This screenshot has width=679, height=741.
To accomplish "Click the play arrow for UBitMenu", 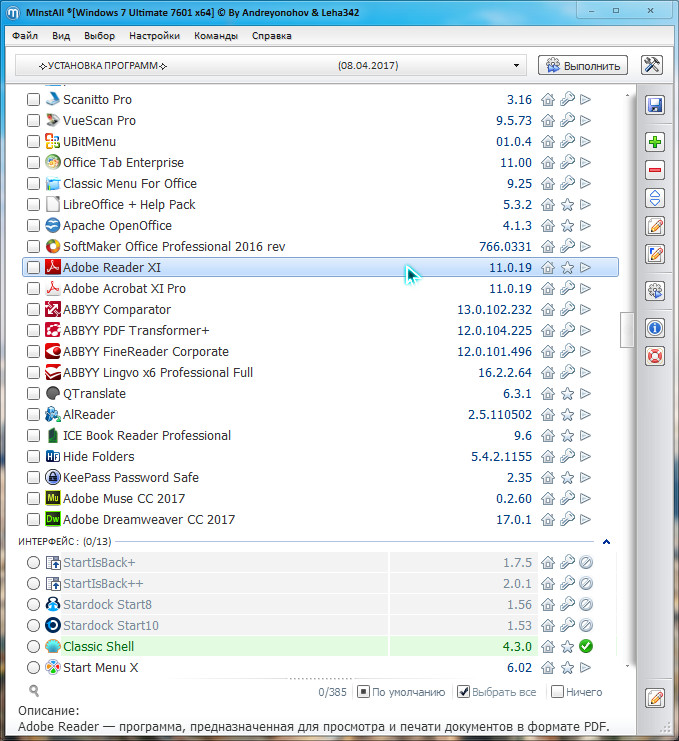I will (585, 141).
